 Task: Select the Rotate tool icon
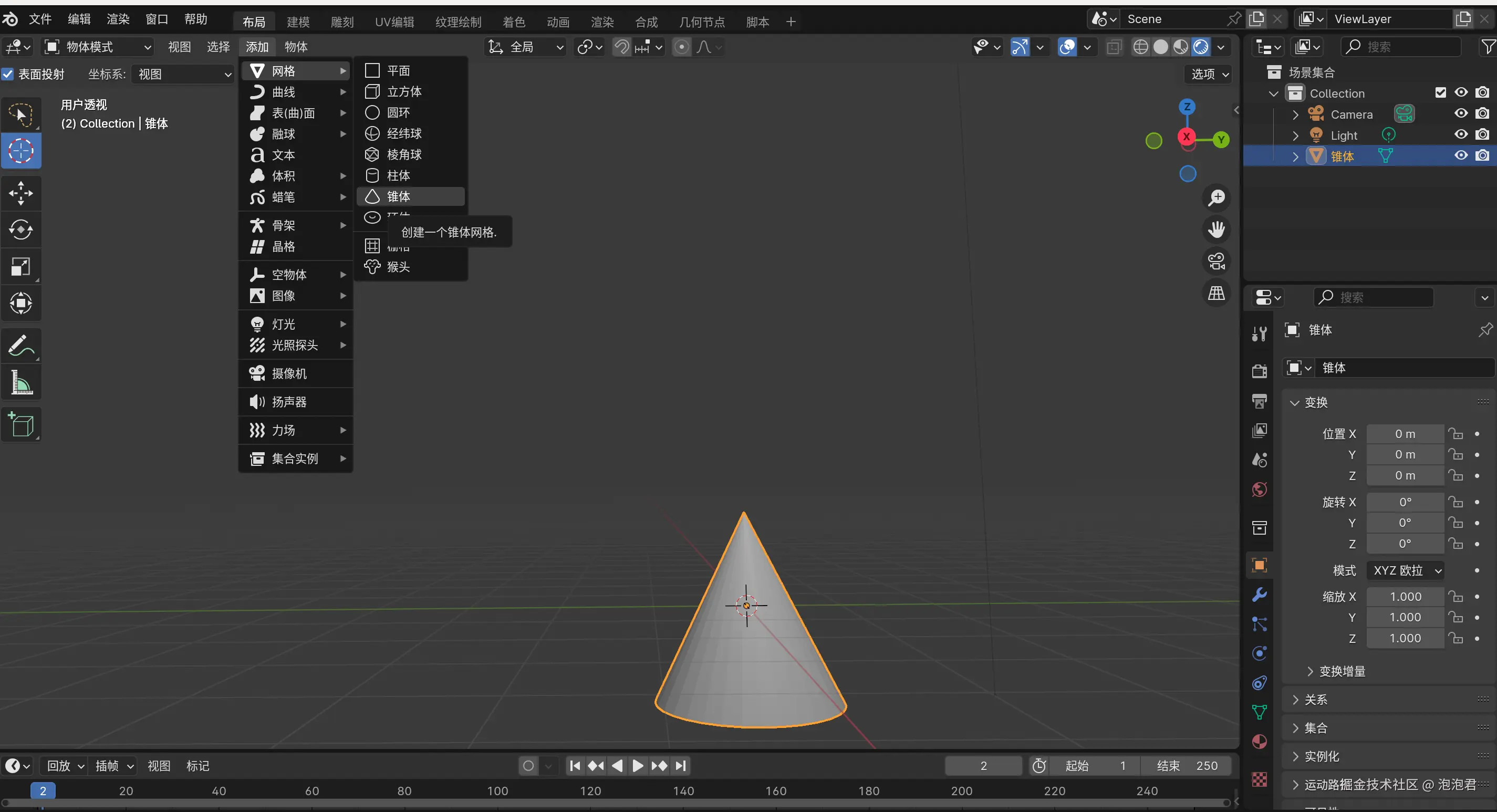[21, 230]
